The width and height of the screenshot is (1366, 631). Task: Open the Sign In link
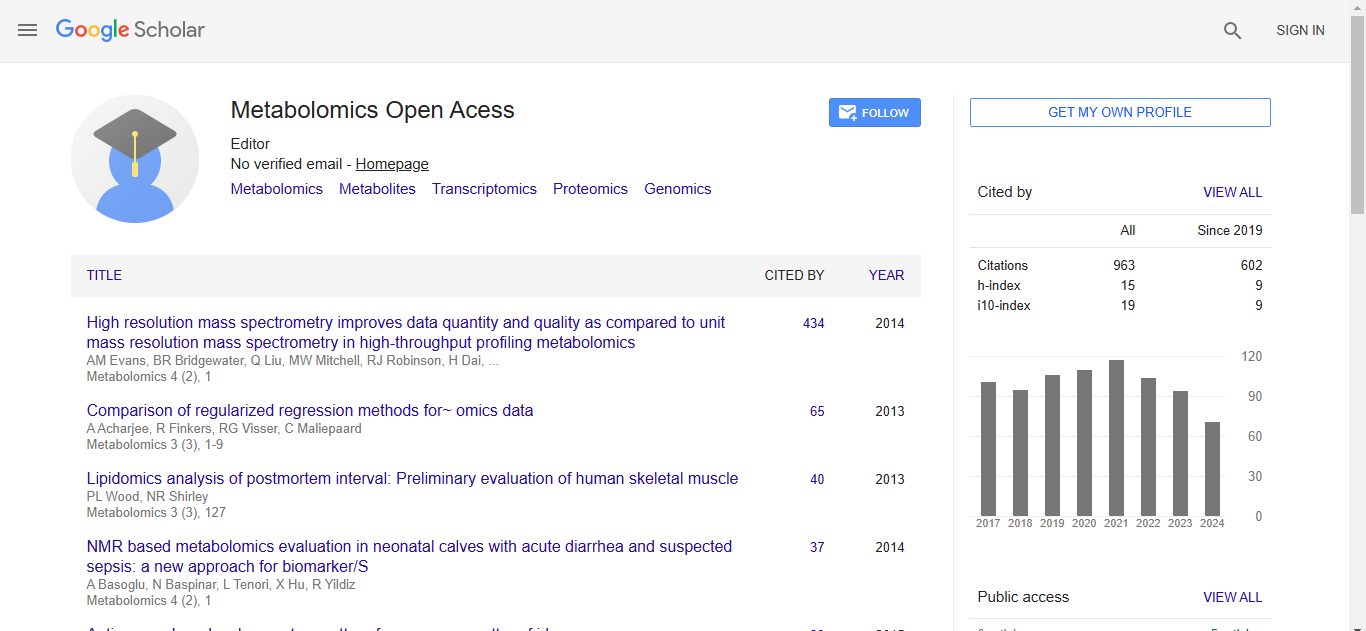point(1300,31)
